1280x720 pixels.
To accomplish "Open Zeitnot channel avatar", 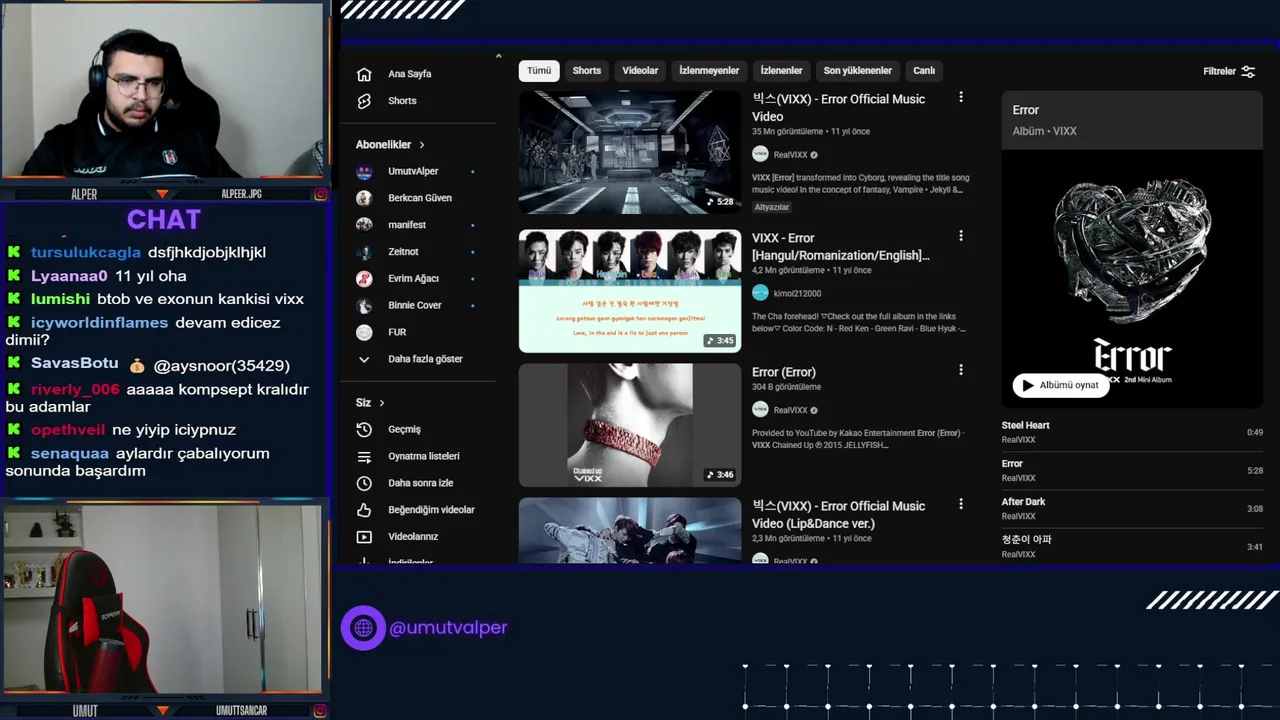I will [x=364, y=252].
